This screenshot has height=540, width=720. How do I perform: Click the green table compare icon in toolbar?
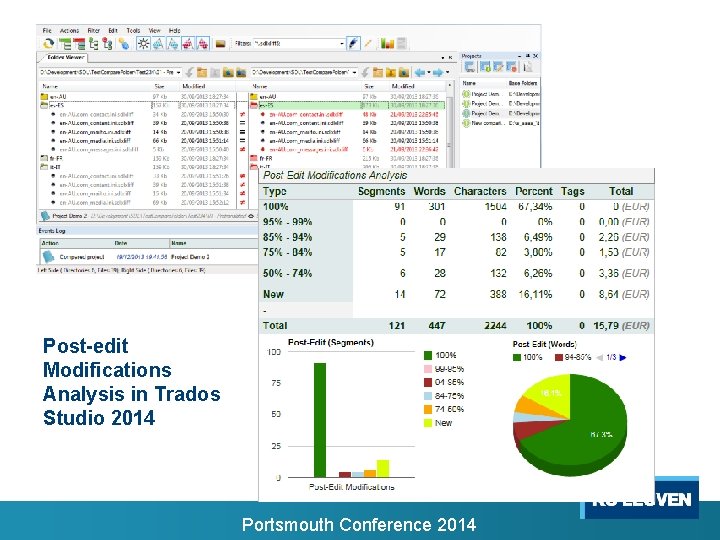click(65, 44)
